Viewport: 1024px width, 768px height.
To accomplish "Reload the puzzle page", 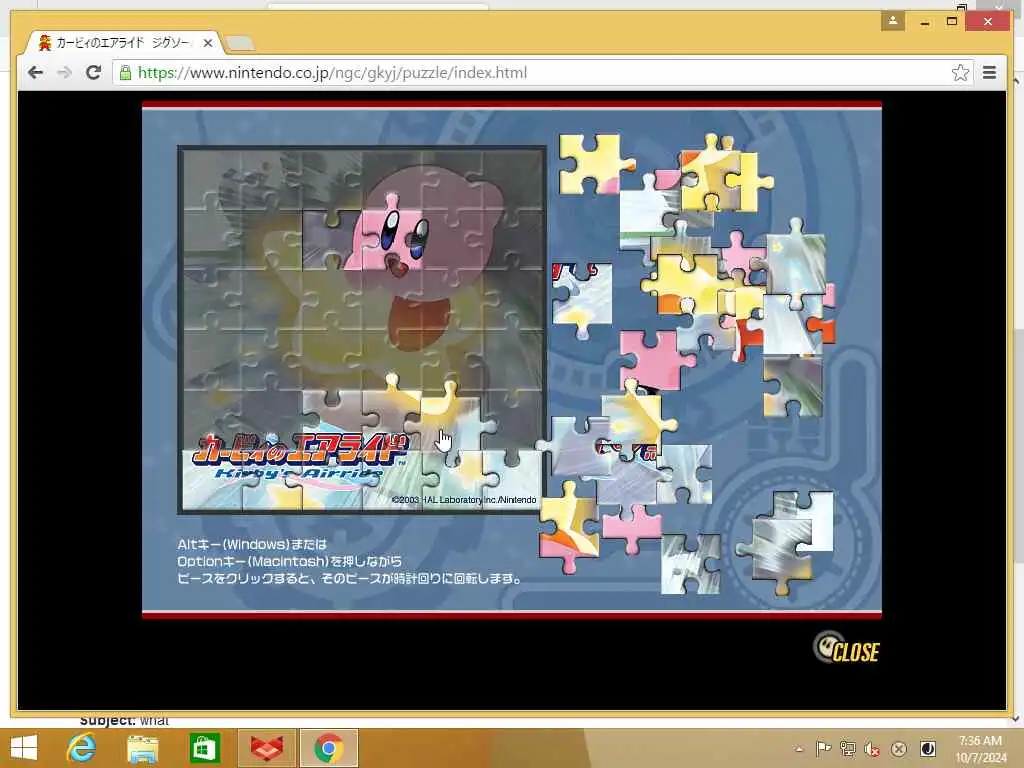I will pos(93,72).
